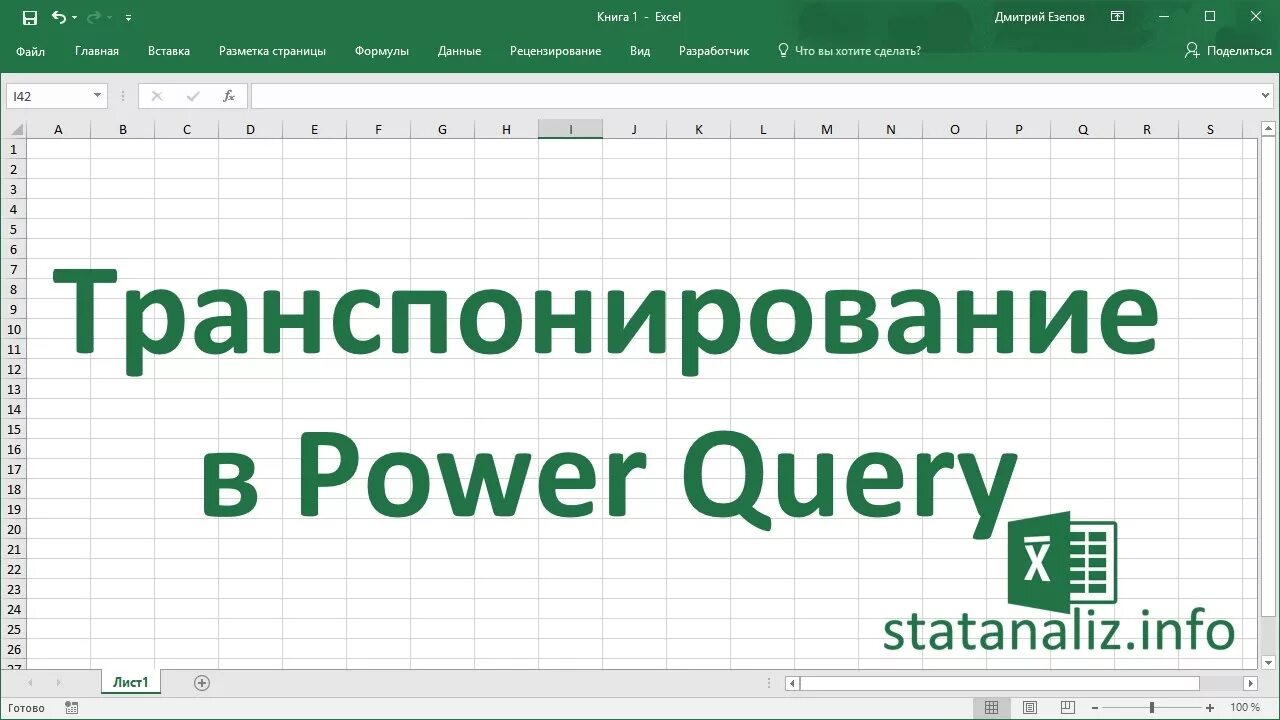
Task: Click the zoom out minus button
Action: click(1096, 708)
